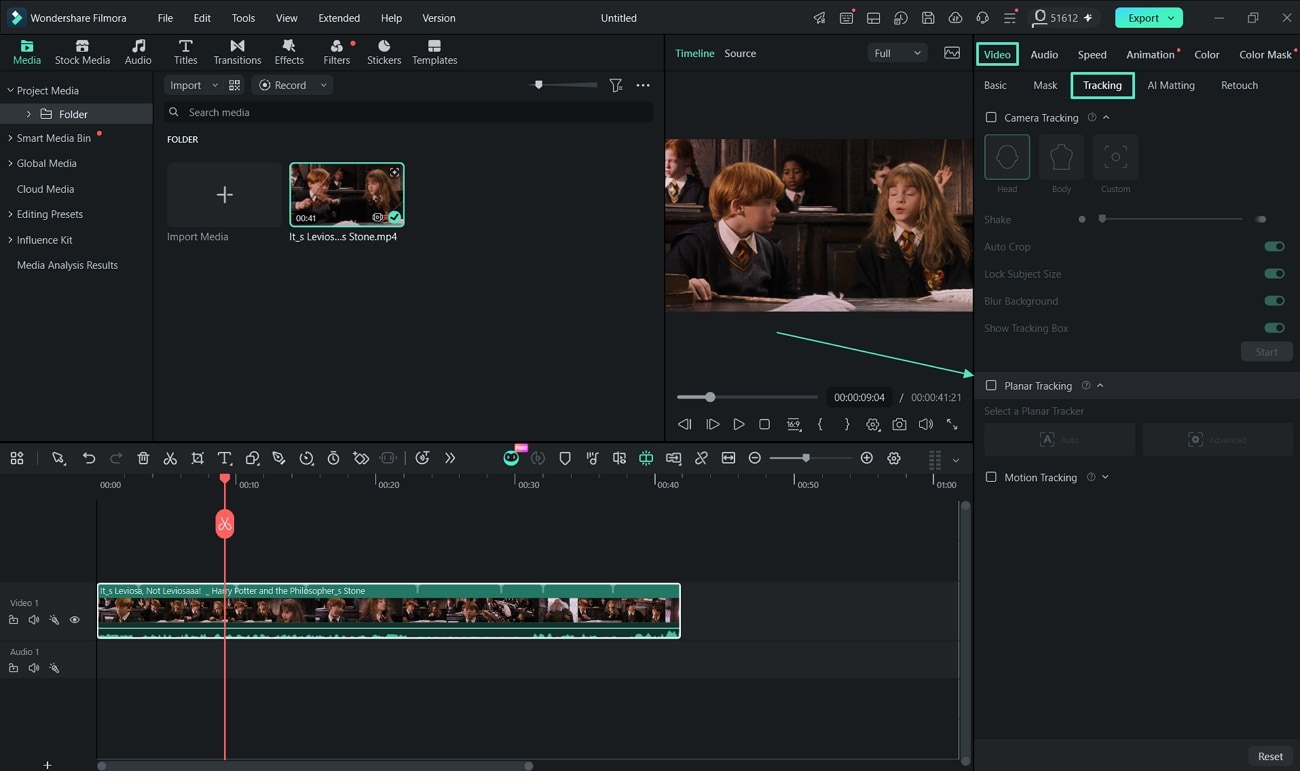1300x771 pixels.
Task: Select the split scissors tool in timeline toolbar
Action: [170, 458]
